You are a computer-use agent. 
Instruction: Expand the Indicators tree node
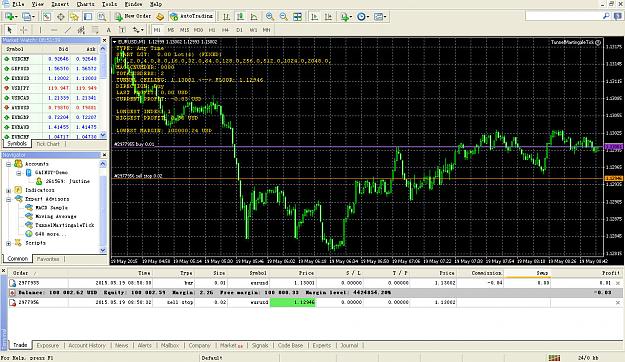coord(8,190)
